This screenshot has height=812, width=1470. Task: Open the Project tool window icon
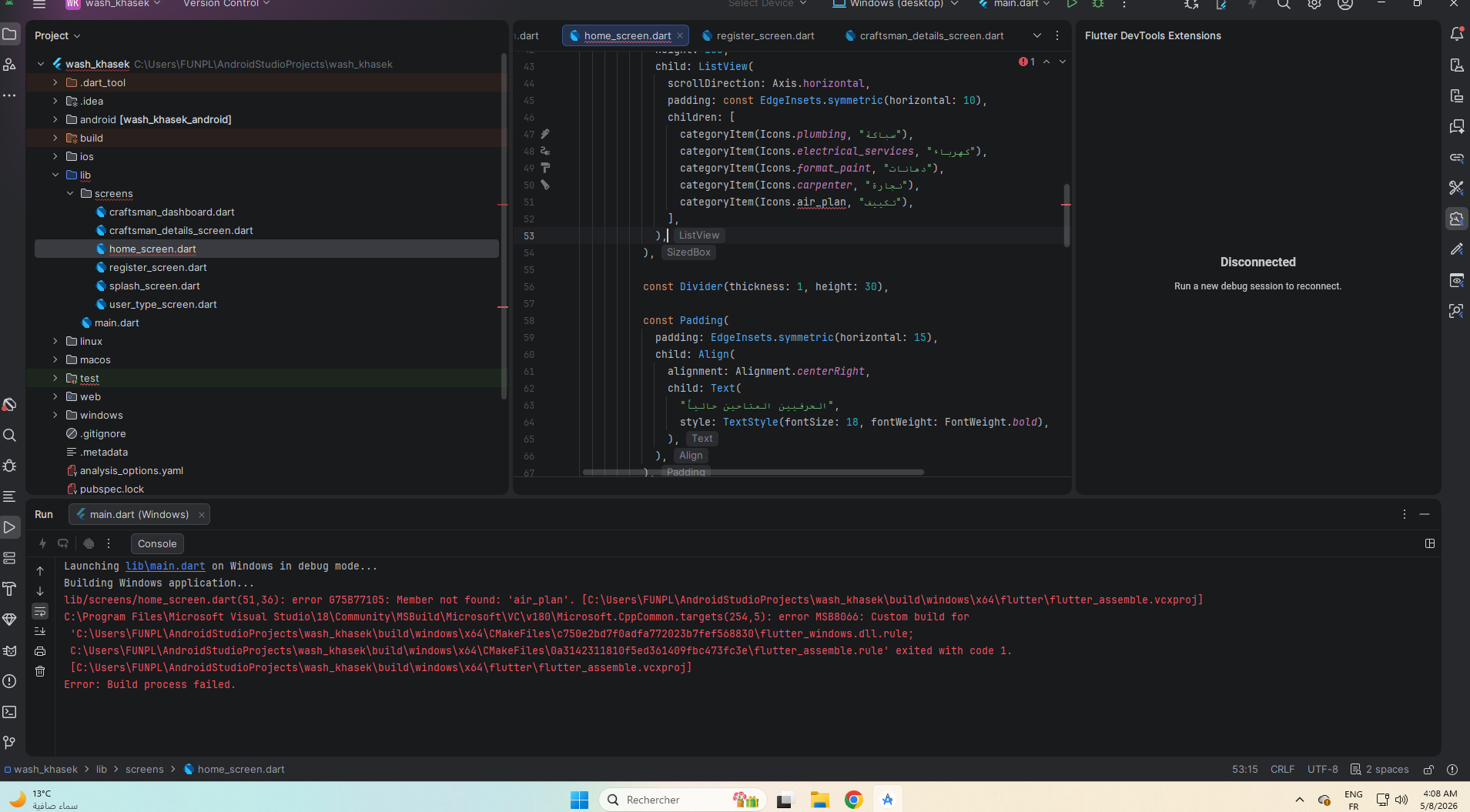(x=9, y=35)
